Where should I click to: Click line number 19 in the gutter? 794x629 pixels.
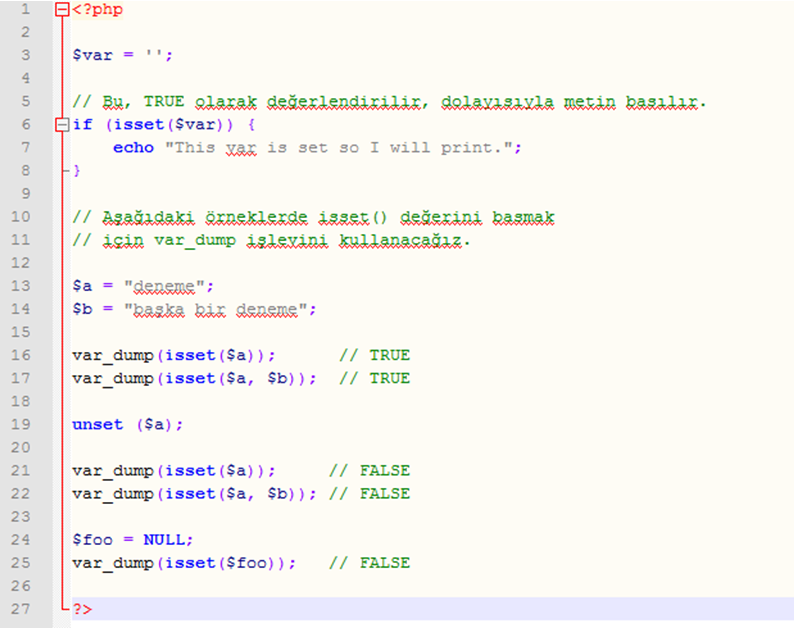coord(21,424)
